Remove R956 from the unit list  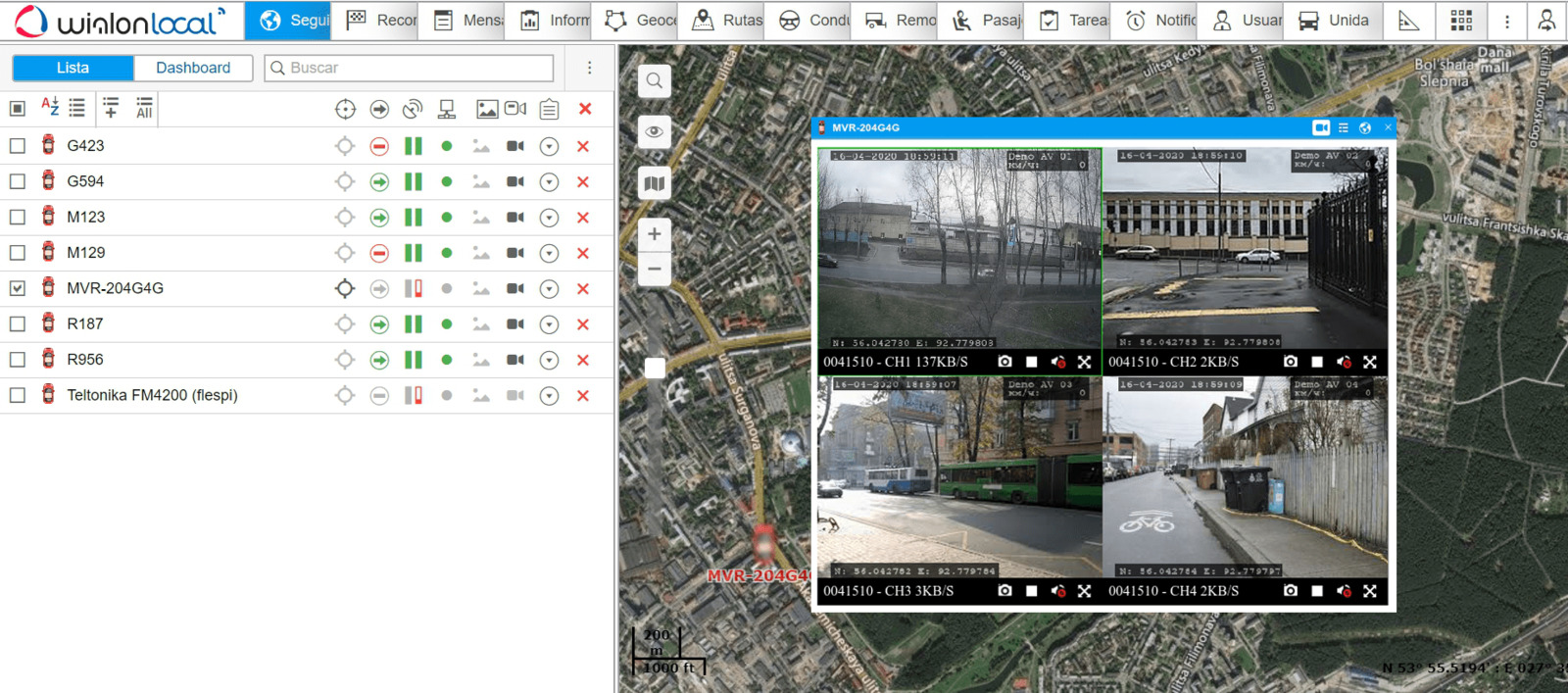click(x=583, y=360)
